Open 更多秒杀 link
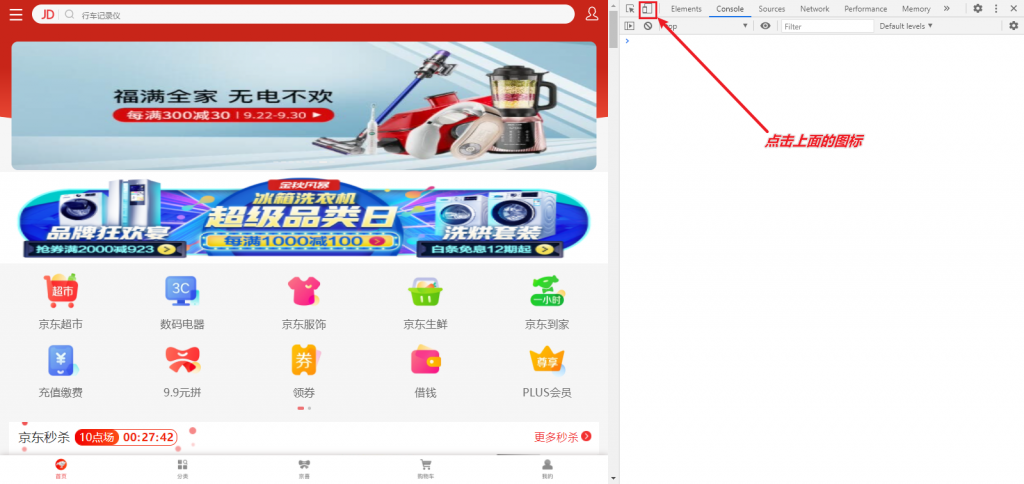The height and width of the screenshot is (484, 1024). [563, 437]
